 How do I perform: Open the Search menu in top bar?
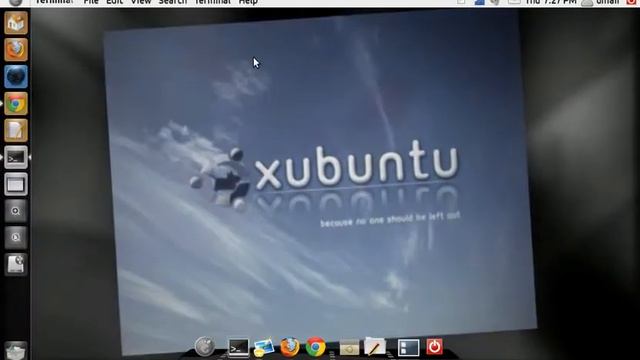click(x=173, y=2)
